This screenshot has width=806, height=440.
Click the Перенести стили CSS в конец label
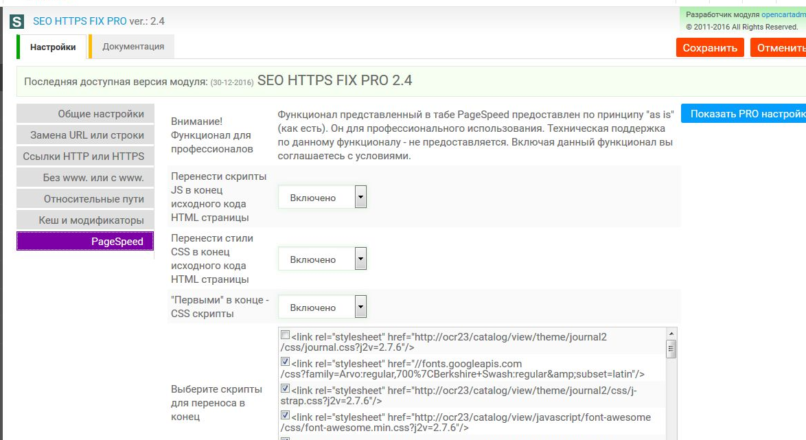pyautogui.click(x=212, y=259)
